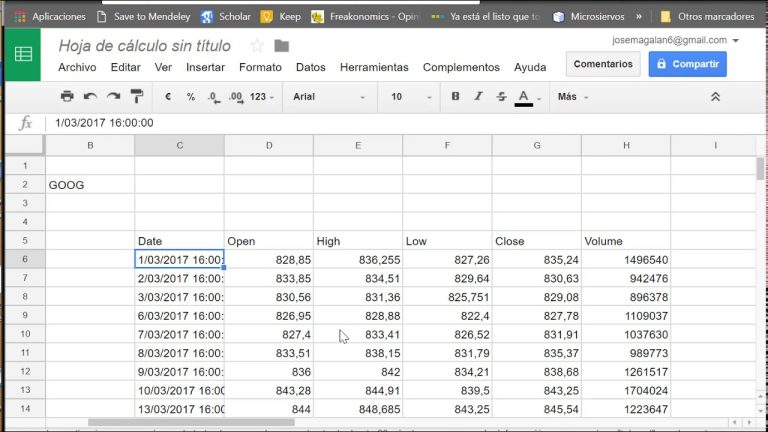Select the select-all corner box
Image resolution: width=768 pixels, height=432 pixels.
(24, 145)
